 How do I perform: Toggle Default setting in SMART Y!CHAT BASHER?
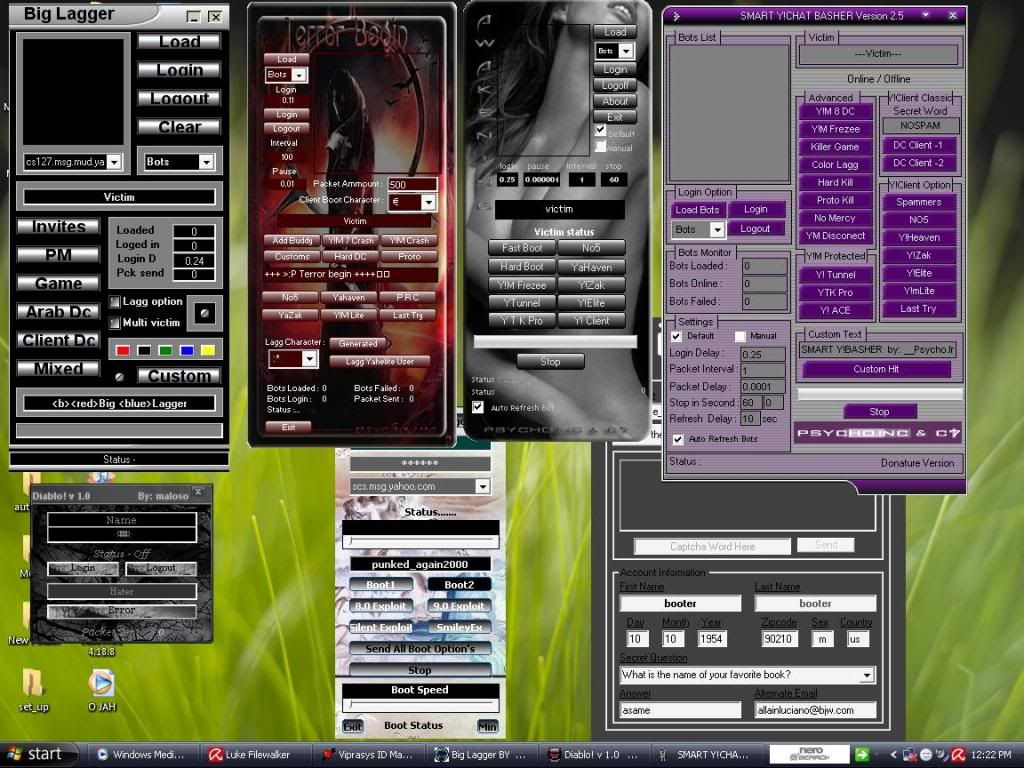pos(677,336)
